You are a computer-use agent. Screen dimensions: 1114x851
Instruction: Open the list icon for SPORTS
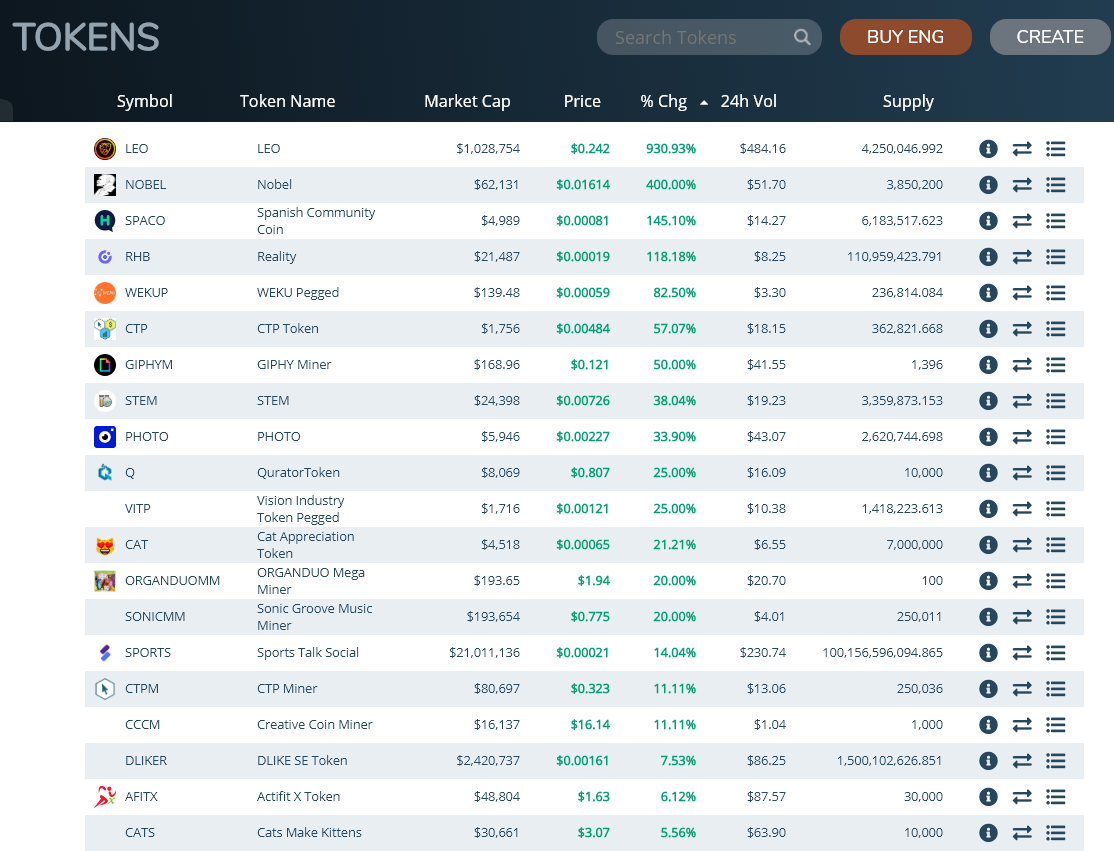[1056, 653]
